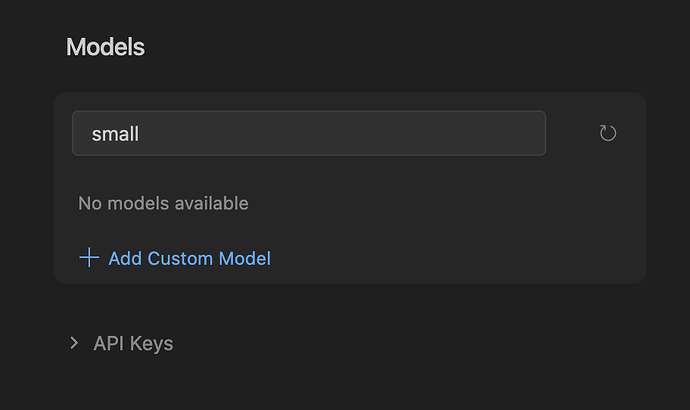The height and width of the screenshot is (410, 690).
Task: Click the No models available message
Action: (x=163, y=203)
